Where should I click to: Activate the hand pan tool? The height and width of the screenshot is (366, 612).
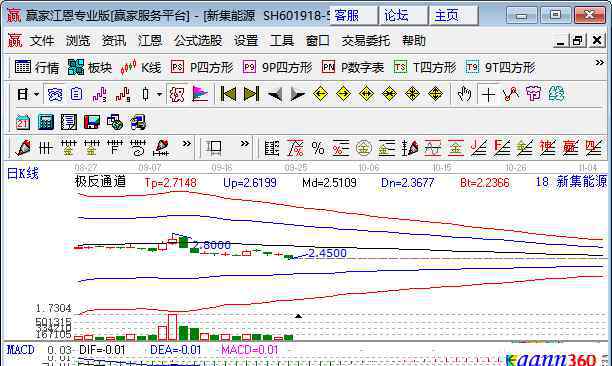click(464, 94)
